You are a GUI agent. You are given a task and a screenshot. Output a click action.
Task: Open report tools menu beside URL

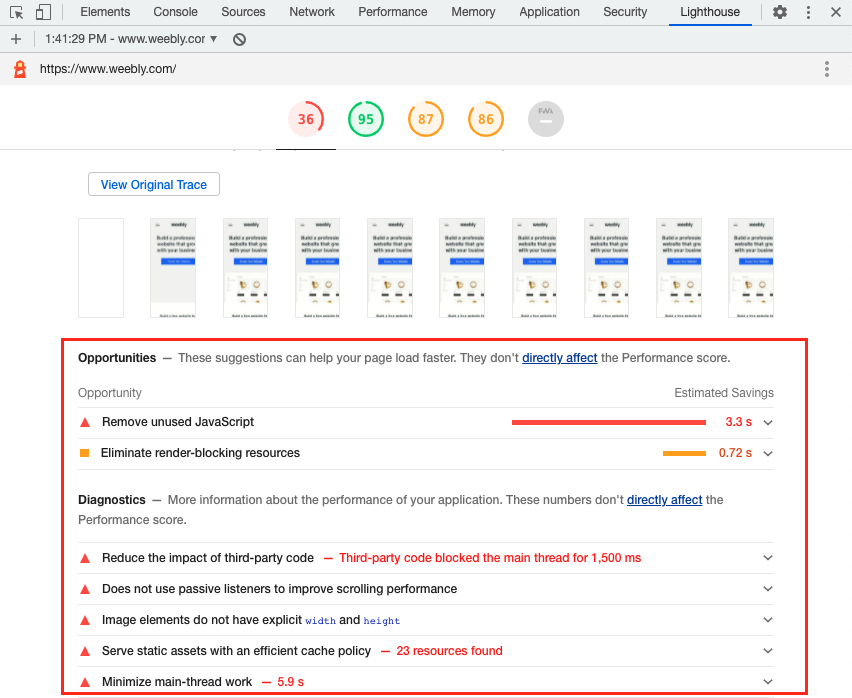(x=826, y=69)
